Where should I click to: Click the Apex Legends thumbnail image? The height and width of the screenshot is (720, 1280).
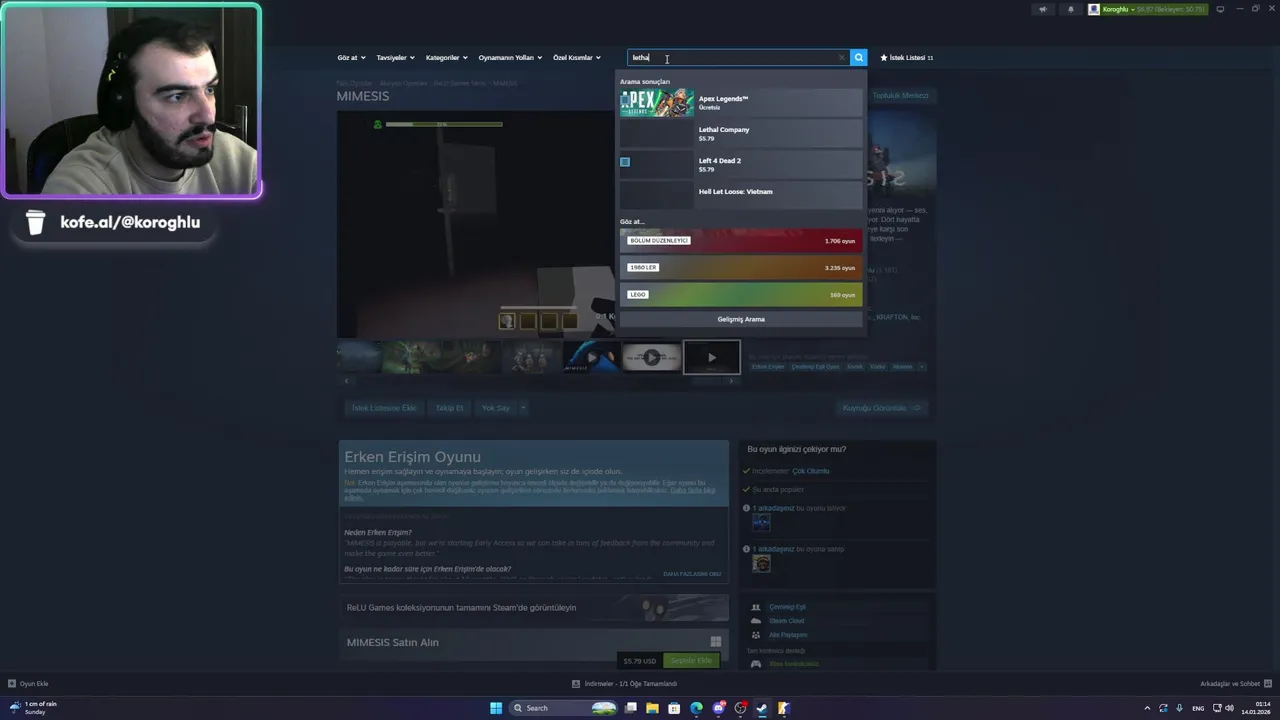coord(657,103)
